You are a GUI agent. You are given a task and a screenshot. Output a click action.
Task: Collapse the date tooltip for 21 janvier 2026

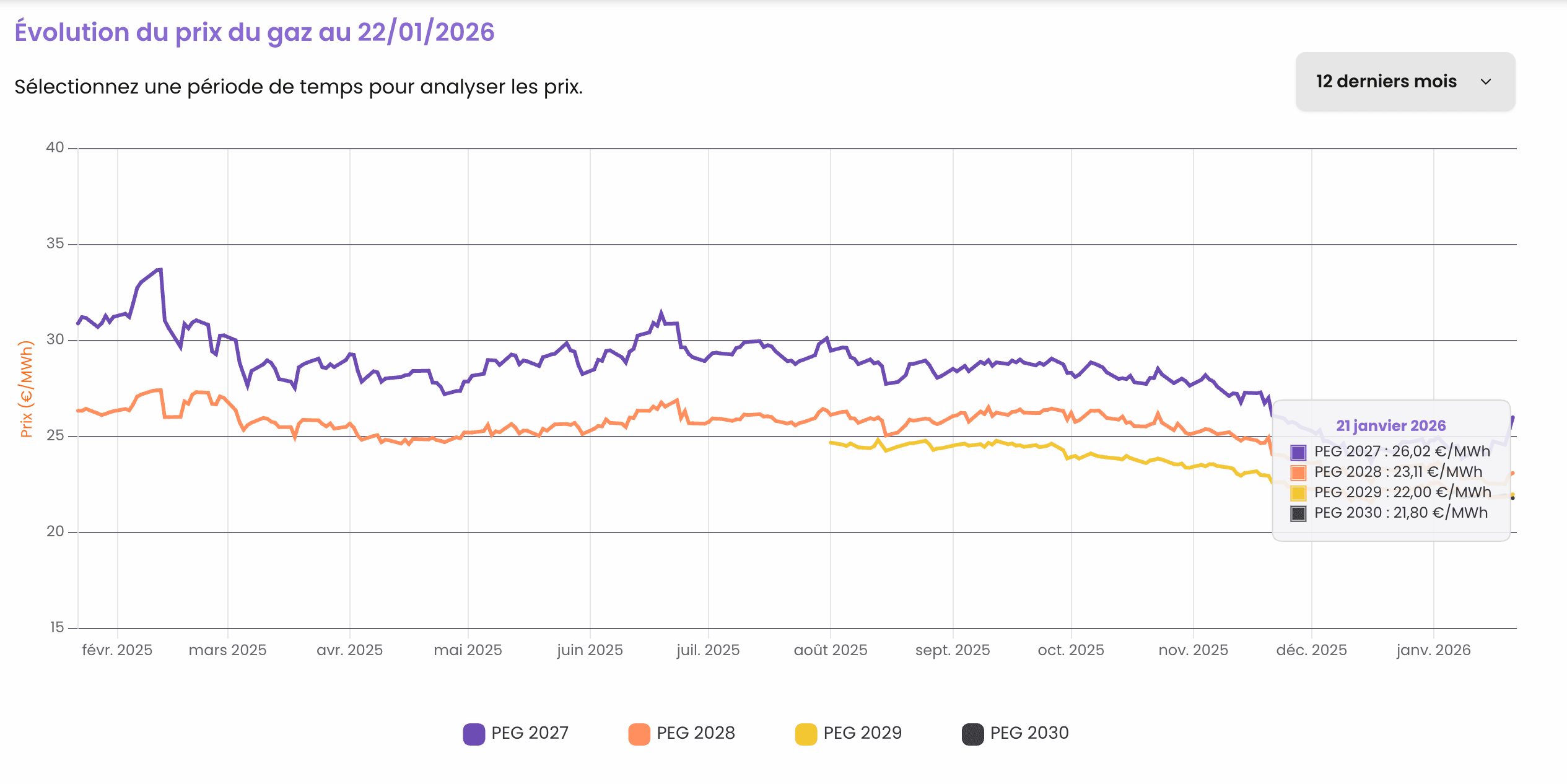[x=1392, y=425]
